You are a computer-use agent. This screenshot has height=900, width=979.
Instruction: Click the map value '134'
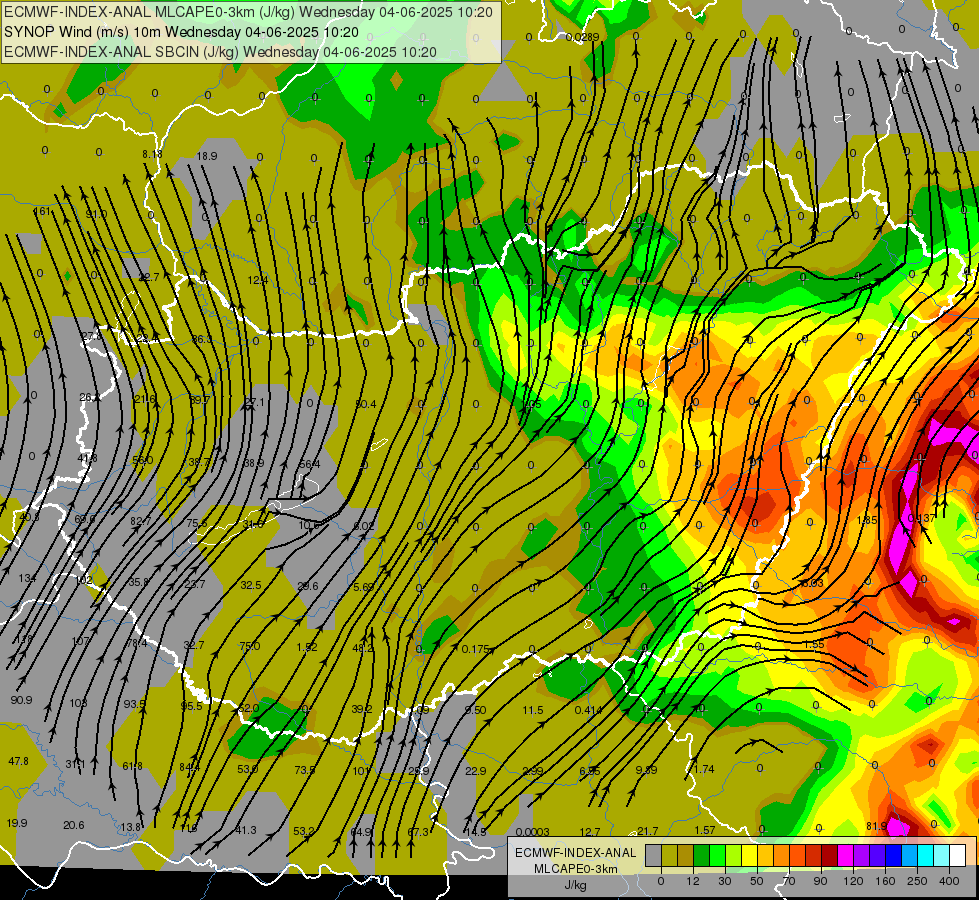27,578
